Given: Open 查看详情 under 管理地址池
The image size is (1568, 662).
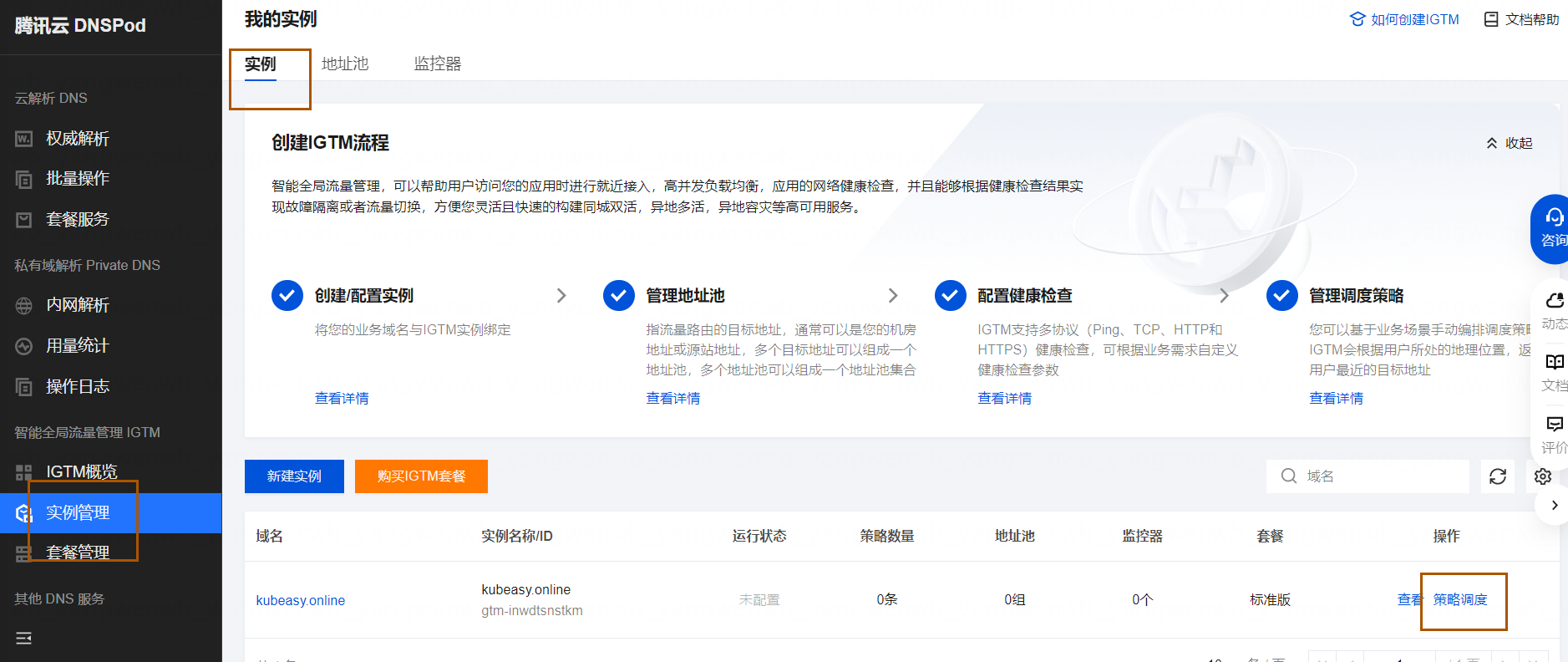Looking at the screenshot, I should tap(673, 399).
